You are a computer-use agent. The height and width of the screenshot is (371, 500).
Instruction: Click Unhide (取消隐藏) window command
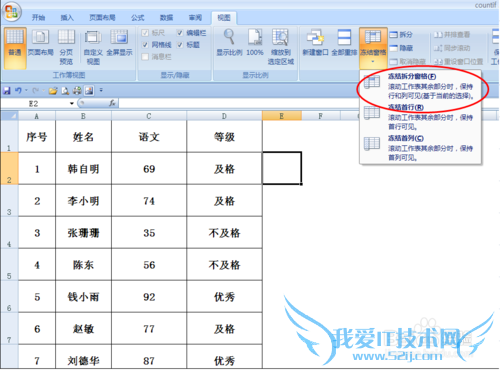pos(408,62)
